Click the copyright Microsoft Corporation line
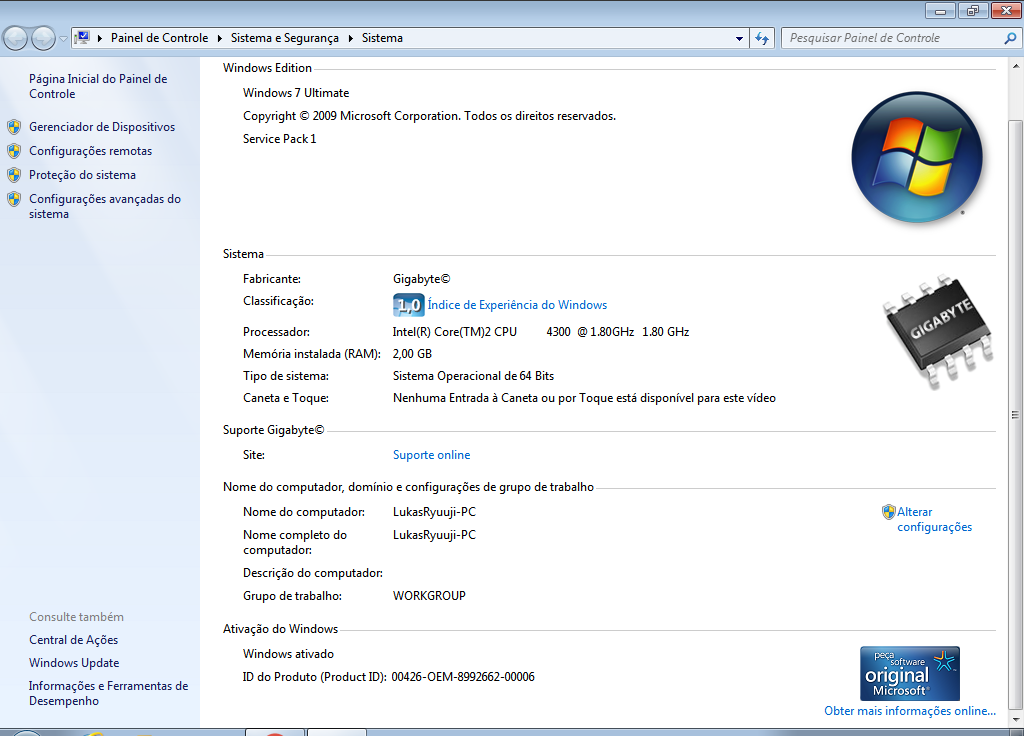The height and width of the screenshot is (736, 1024). tap(429, 116)
